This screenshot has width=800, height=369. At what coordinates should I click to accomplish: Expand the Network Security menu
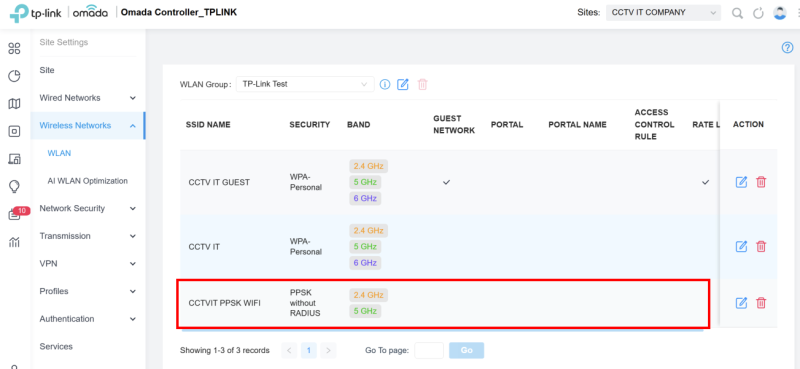click(x=88, y=208)
